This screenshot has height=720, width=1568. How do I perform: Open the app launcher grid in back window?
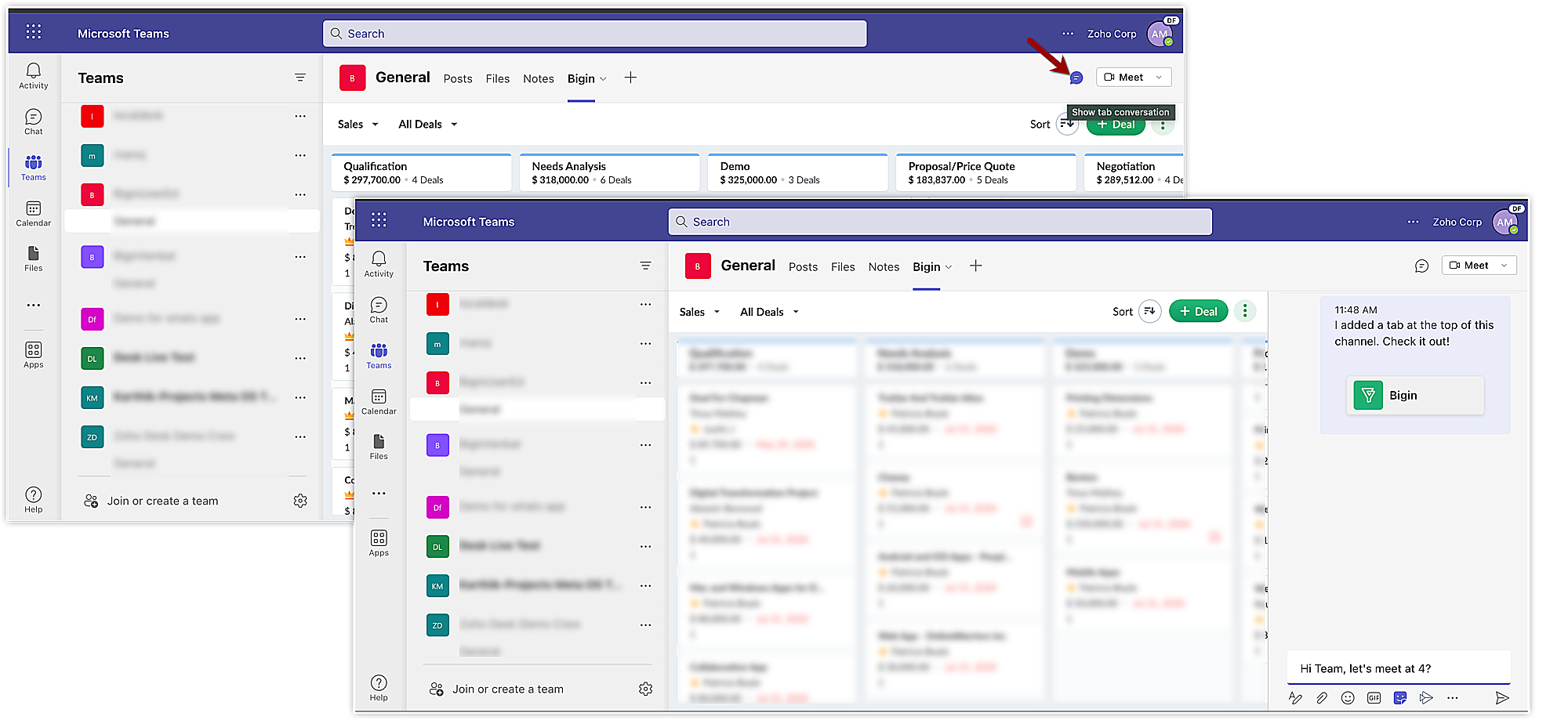tap(33, 32)
